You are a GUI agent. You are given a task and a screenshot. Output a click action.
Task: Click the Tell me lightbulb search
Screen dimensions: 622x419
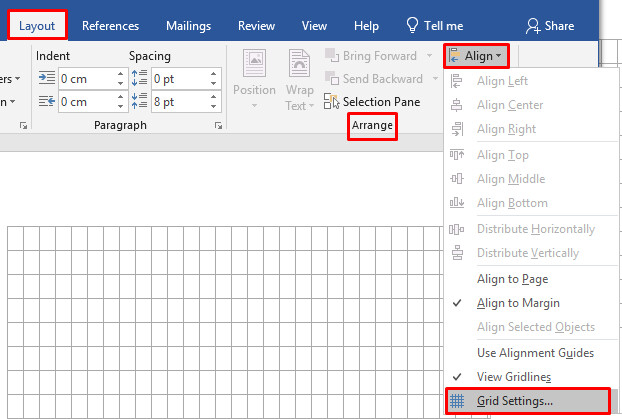point(435,26)
